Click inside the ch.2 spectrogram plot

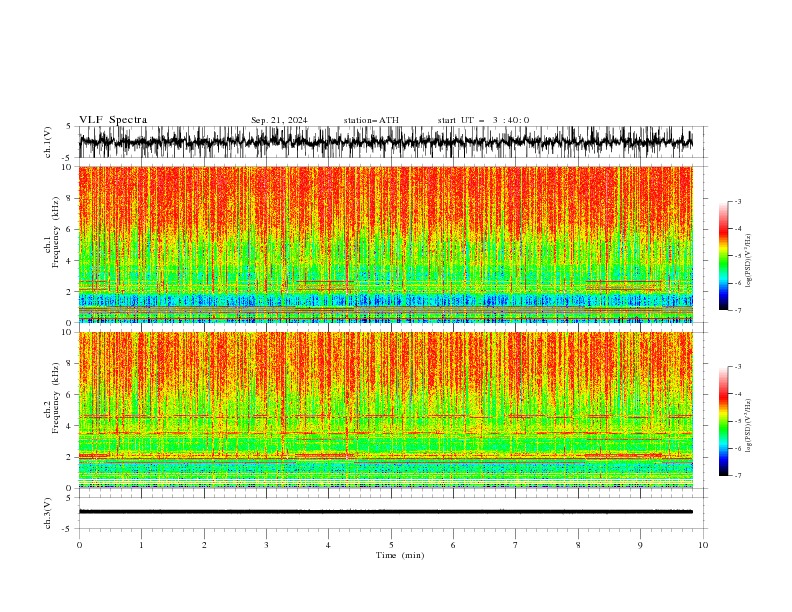tap(385, 410)
